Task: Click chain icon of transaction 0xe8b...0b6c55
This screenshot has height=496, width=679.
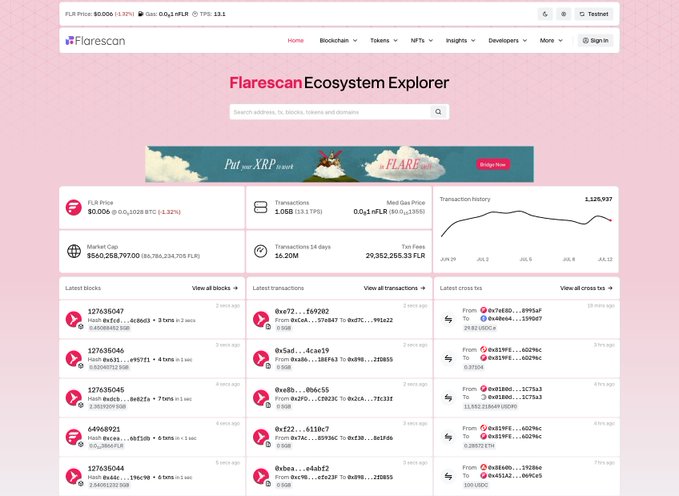Action: [x=261, y=398]
